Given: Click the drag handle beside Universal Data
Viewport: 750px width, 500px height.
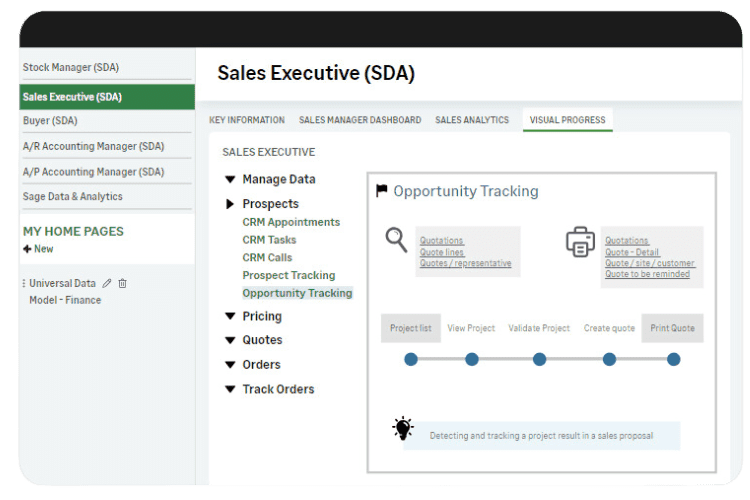Looking at the screenshot, I should point(24,284).
